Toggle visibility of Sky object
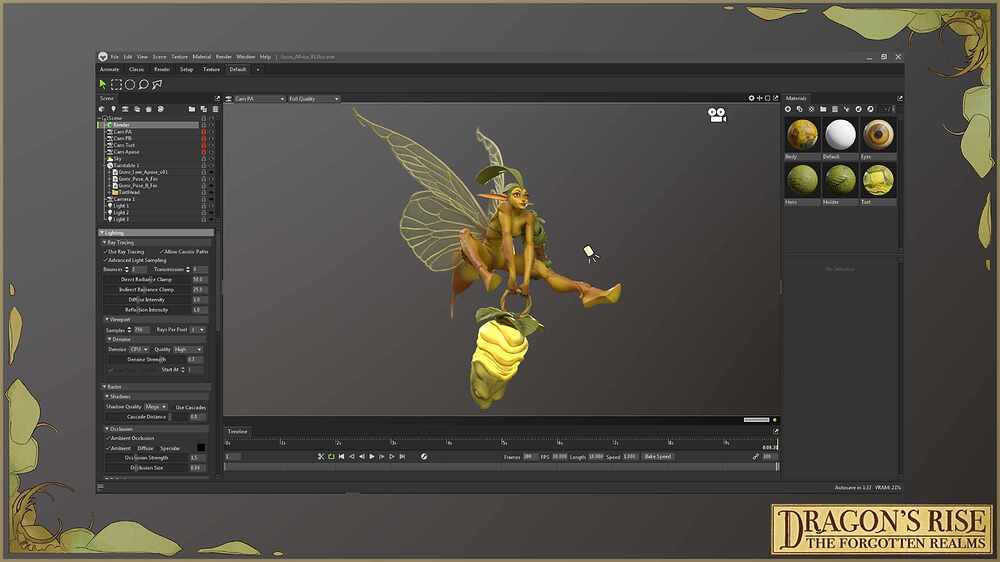Viewport: 1000px width, 562px height. pyautogui.click(x=212, y=158)
